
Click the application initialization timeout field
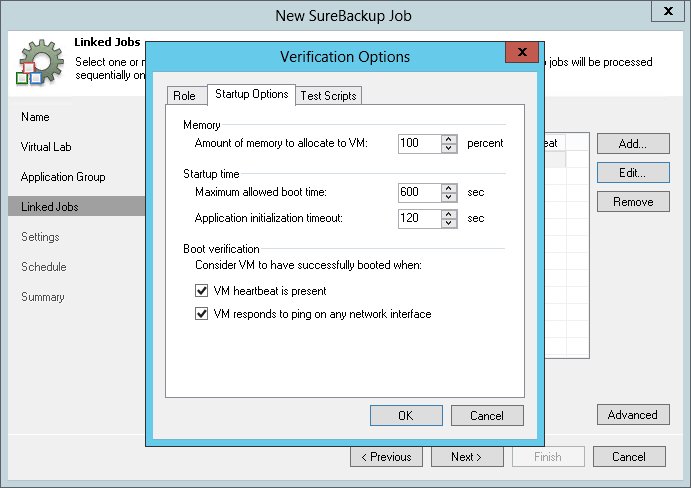[420, 219]
